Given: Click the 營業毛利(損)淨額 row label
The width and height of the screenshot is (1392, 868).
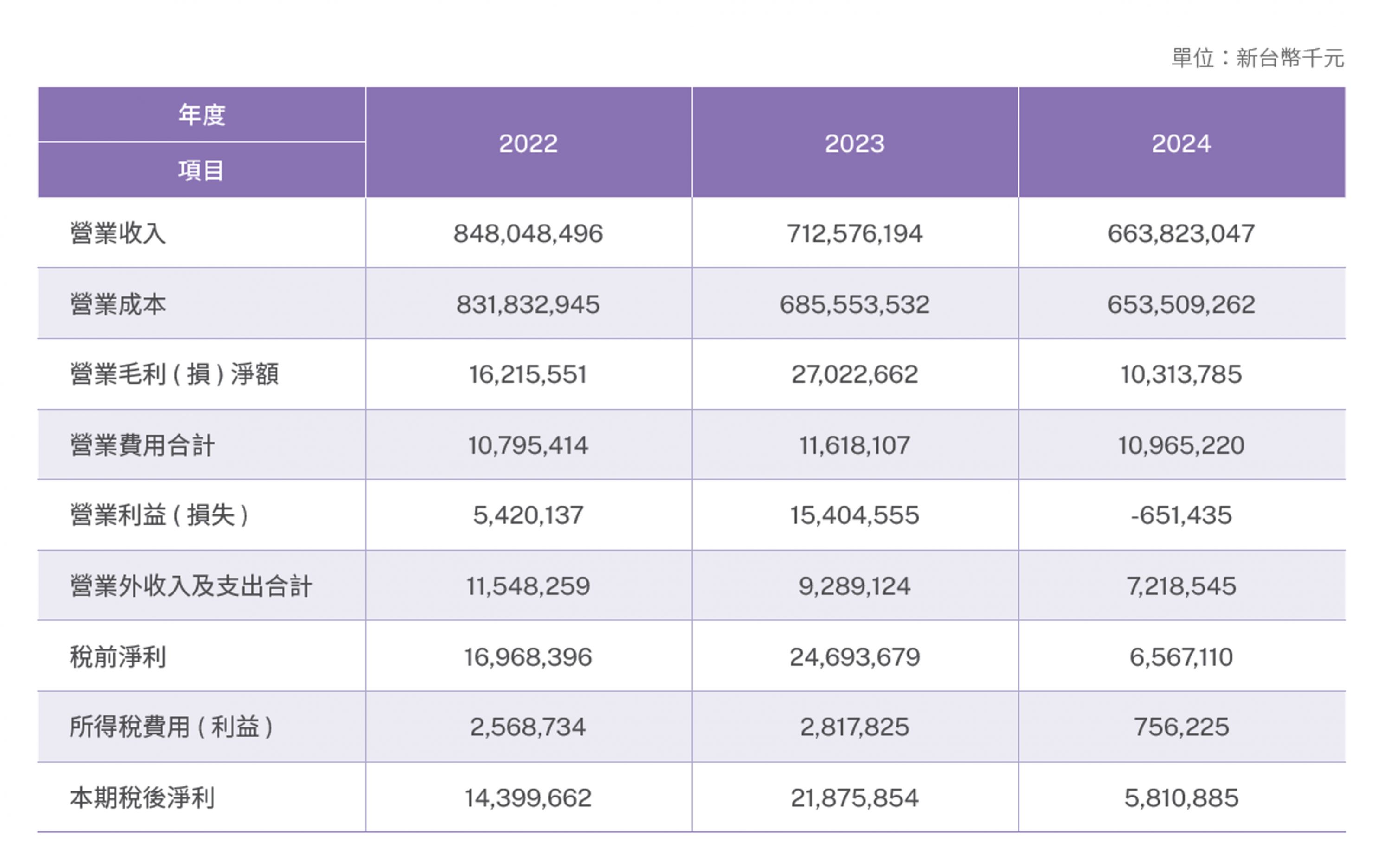Looking at the screenshot, I should click(x=174, y=374).
